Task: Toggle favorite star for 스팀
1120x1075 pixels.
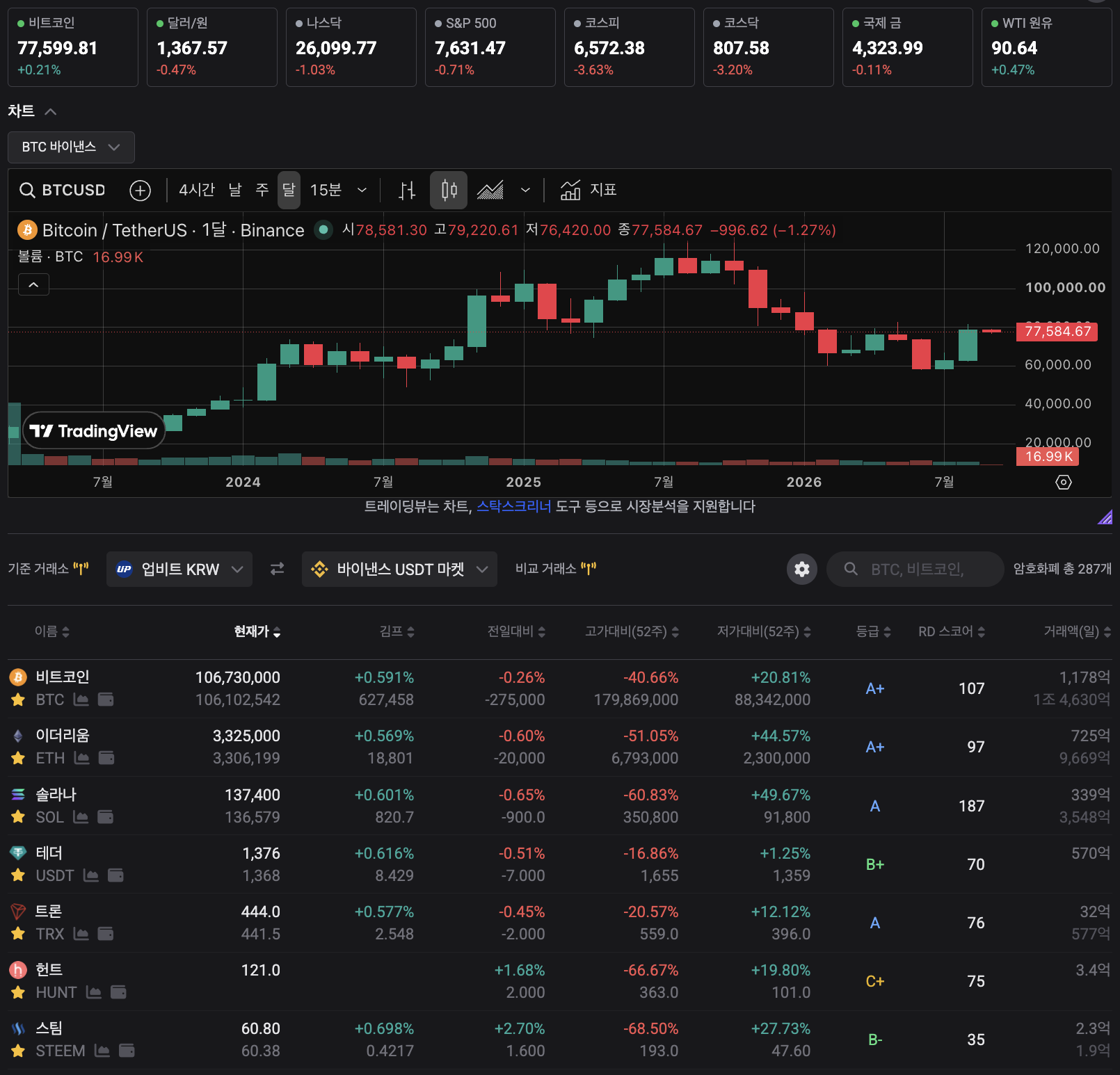Action: 18,1051
